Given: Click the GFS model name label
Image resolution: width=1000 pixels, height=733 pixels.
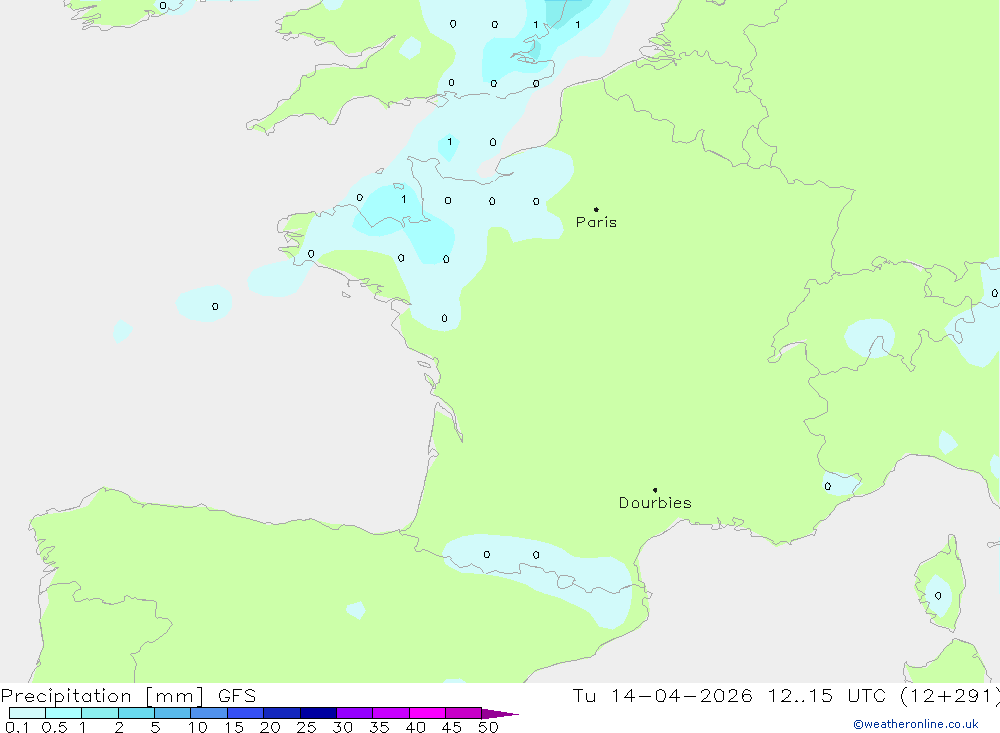Looking at the screenshot, I should tap(237, 695).
